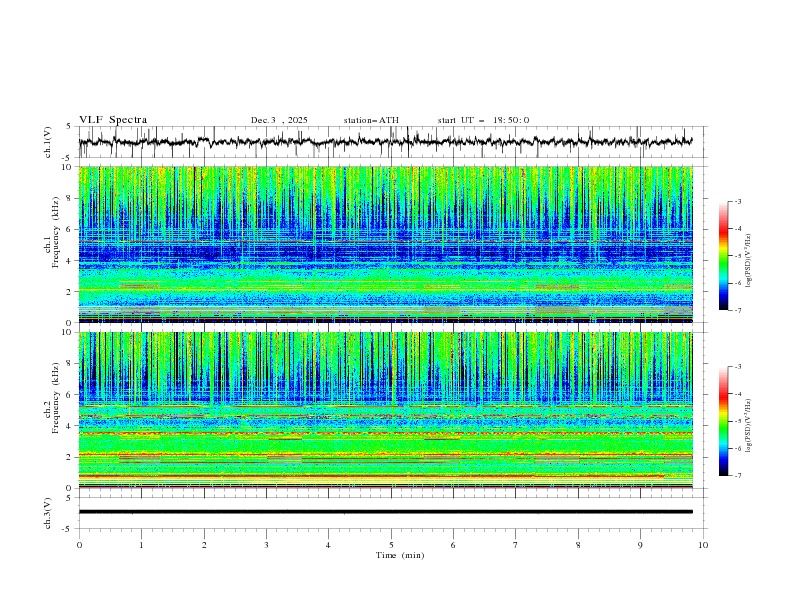
Task: Click the "ch.3(V)" axis label
Action: 48,513
